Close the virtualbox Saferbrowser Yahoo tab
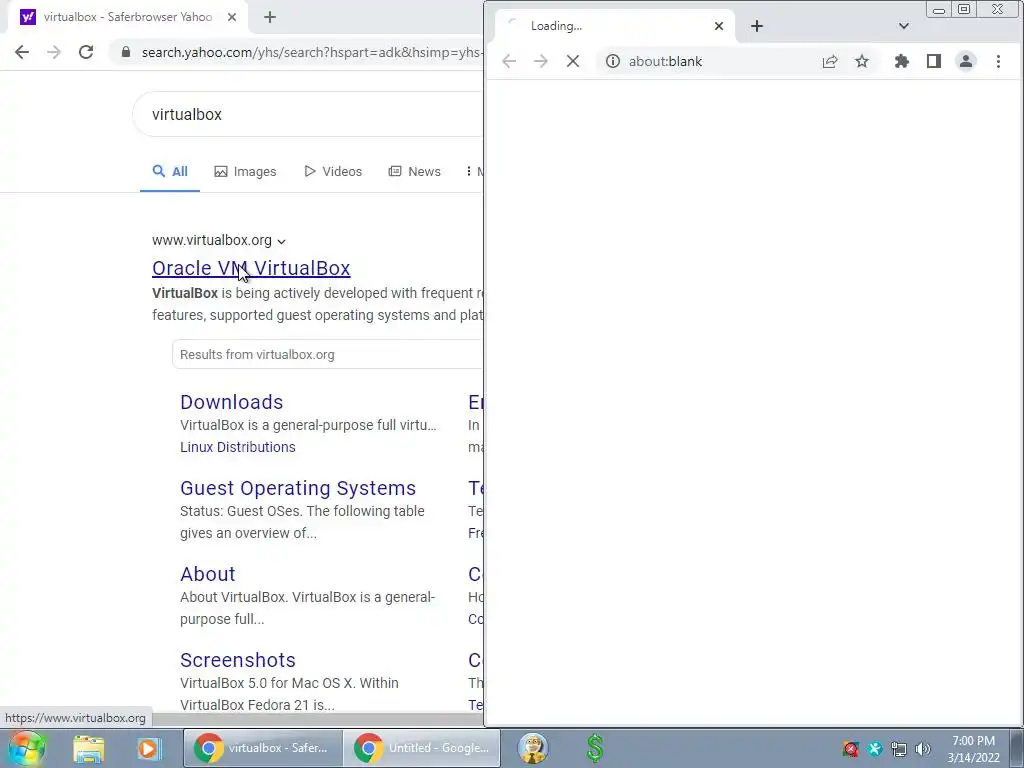This screenshot has width=1024, height=768. pyautogui.click(x=232, y=17)
